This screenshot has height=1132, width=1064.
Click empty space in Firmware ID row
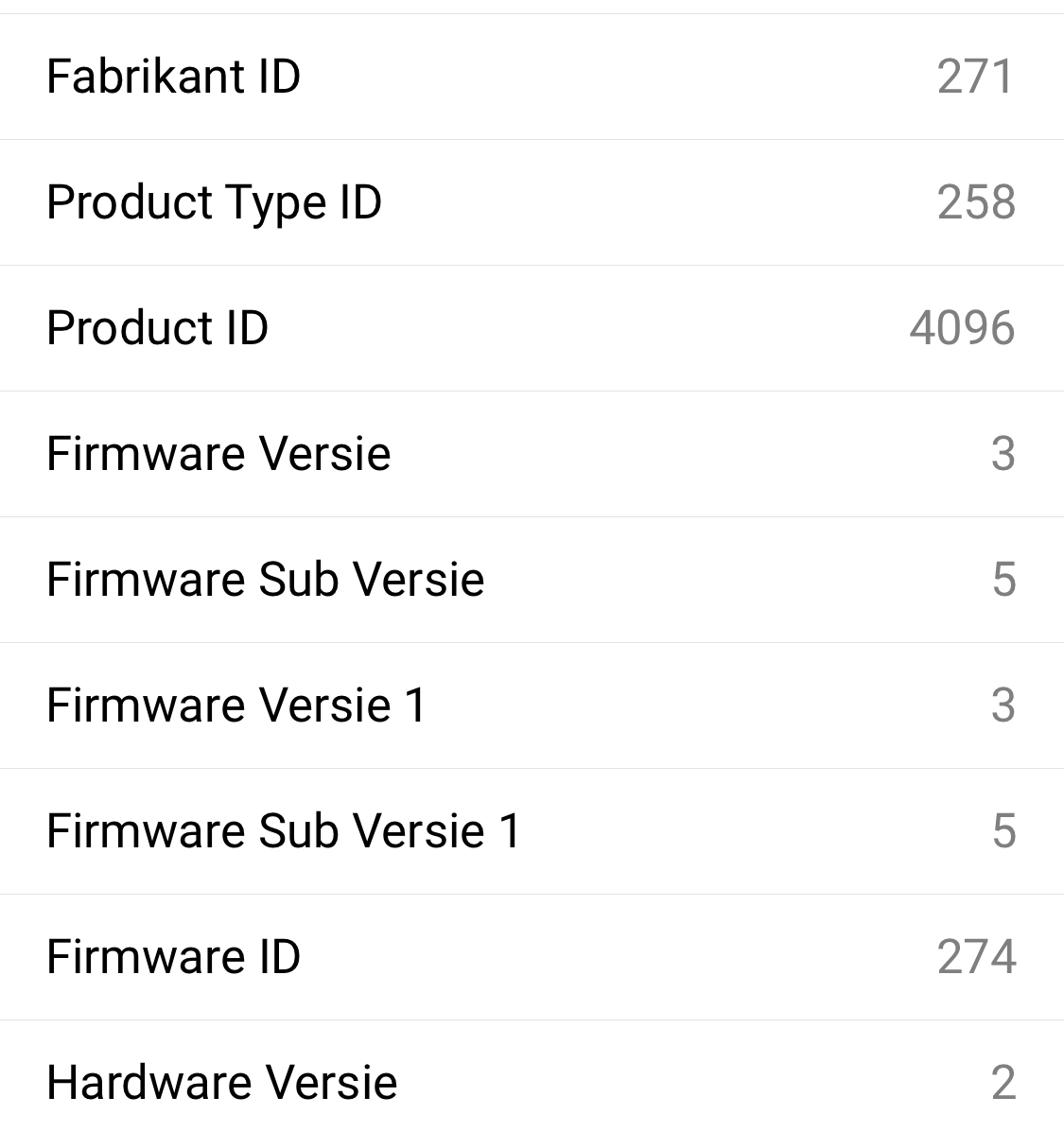614,957
